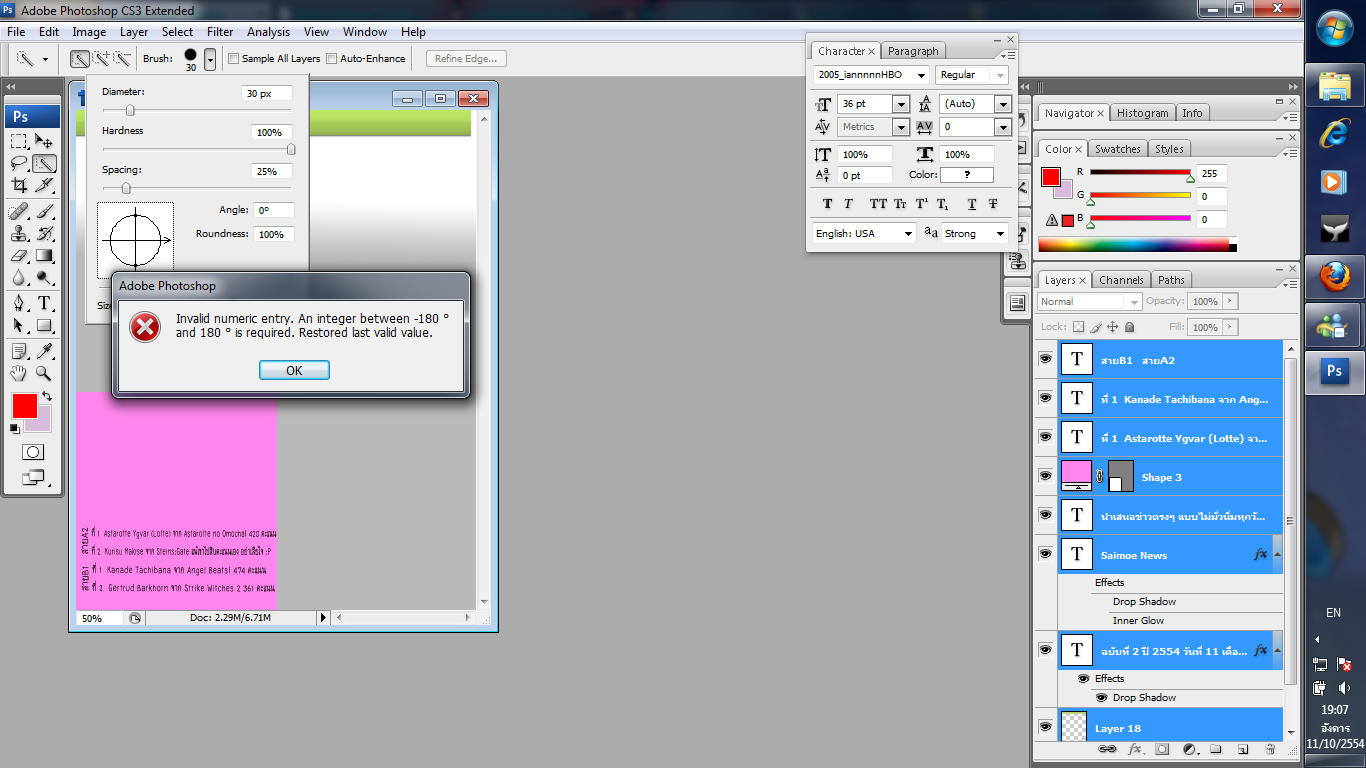Open the tracking dropdown showing 0
Image resolution: width=1366 pixels, height=768 pixels.
coord(1003,127)
